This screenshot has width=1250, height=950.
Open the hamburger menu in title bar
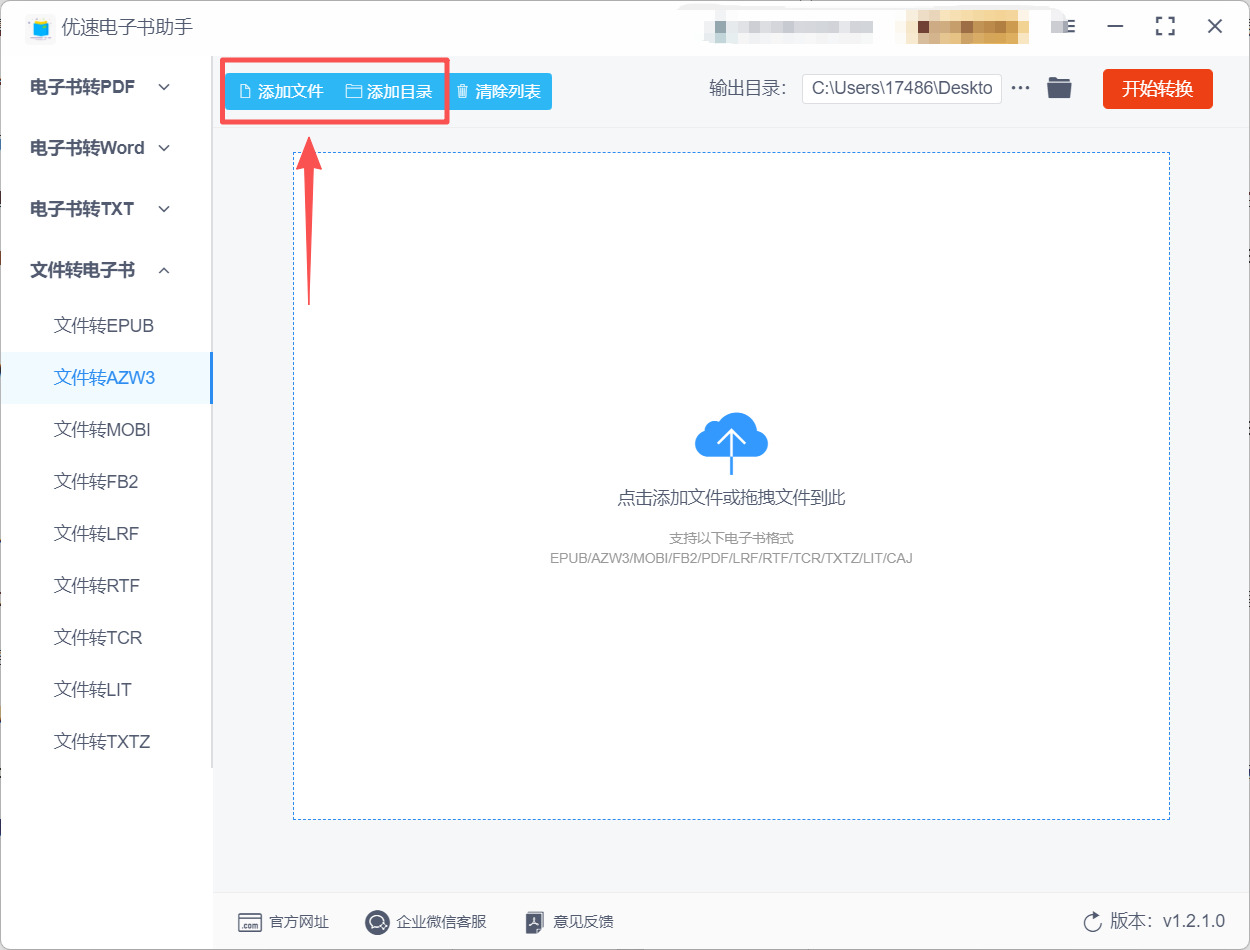click(1070, 26)
